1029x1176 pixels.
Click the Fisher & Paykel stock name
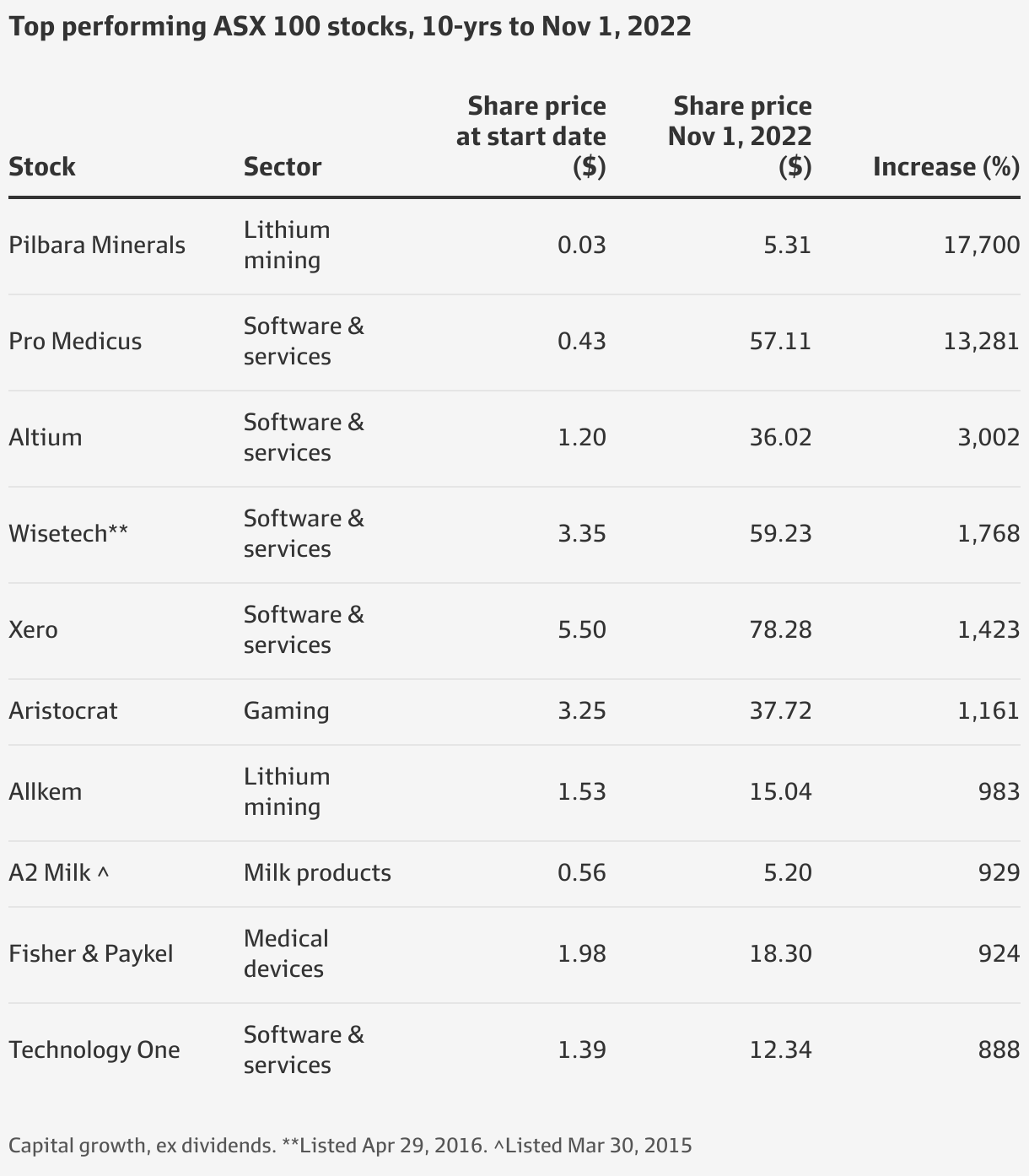(91, 954)
